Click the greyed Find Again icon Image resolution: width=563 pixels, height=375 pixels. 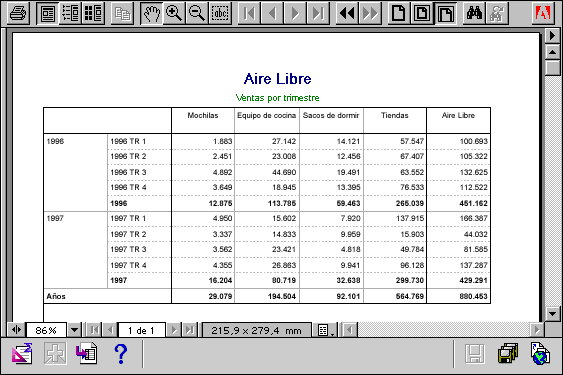pos(497,14)
